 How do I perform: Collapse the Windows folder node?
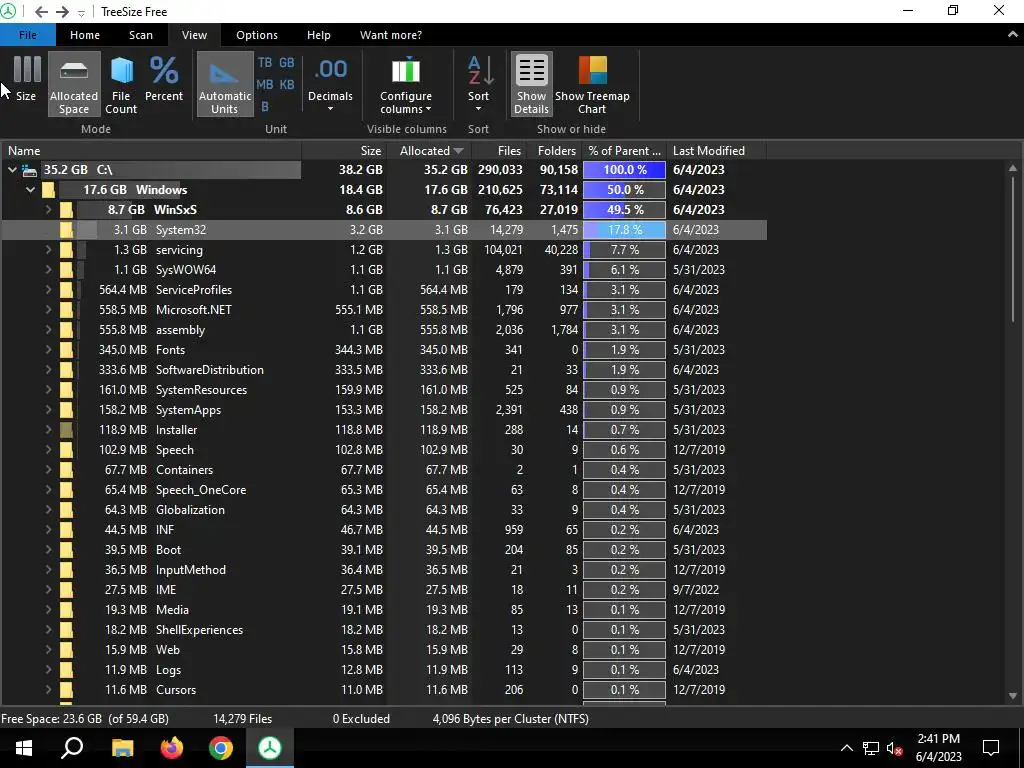coord(30,190)
